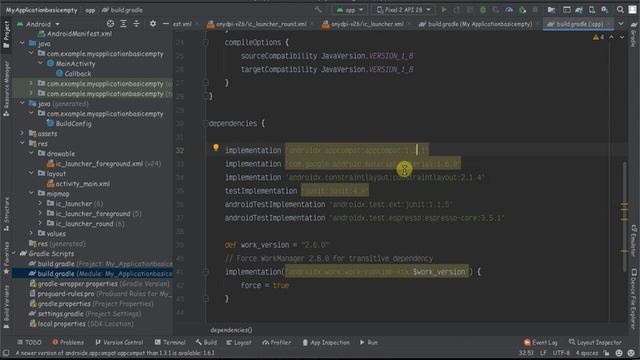The width and height of the screenshot is (640, 360).
Task: Open Project panel settings gear
Action: click(153, 24)
